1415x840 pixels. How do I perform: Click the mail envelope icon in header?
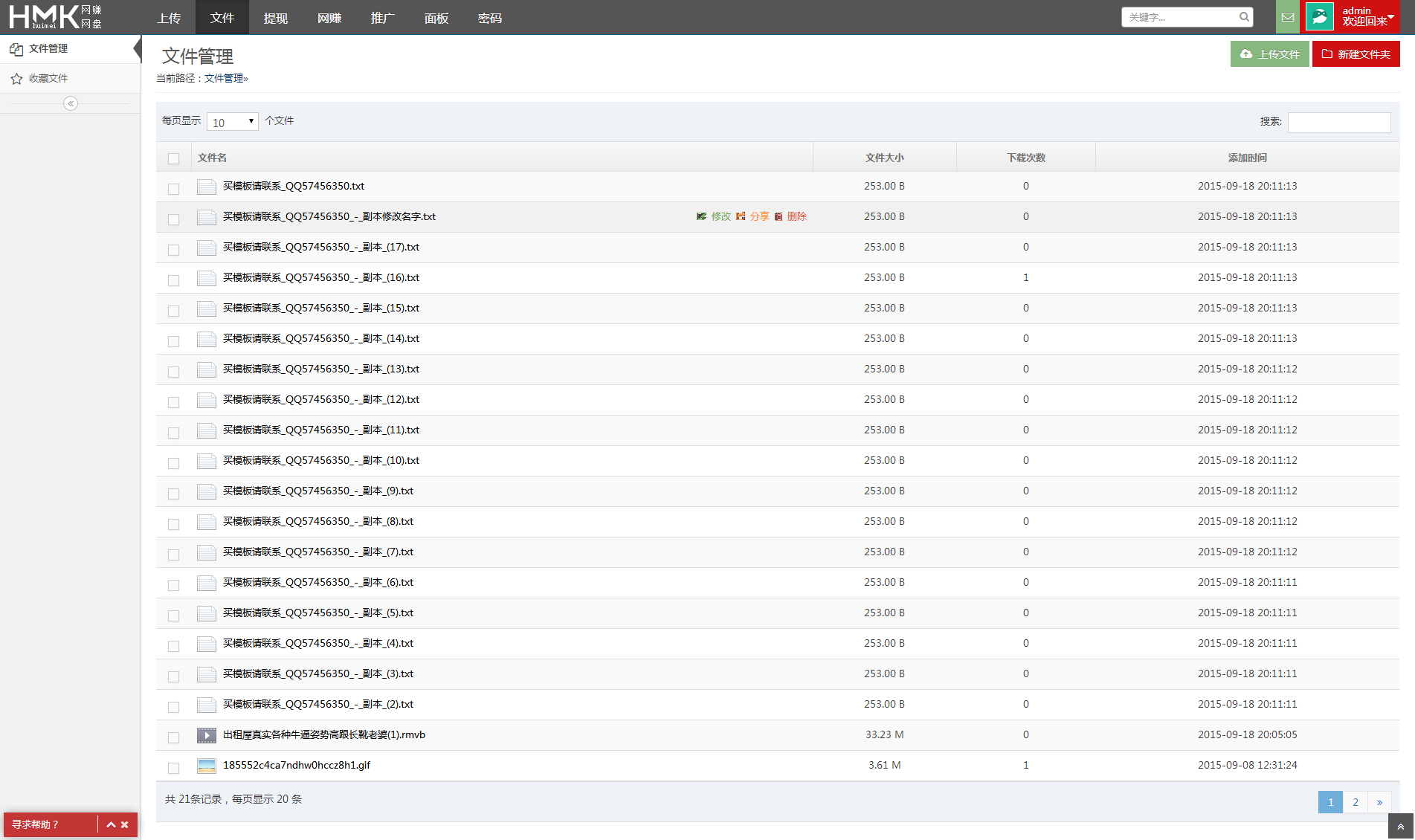1288,17
